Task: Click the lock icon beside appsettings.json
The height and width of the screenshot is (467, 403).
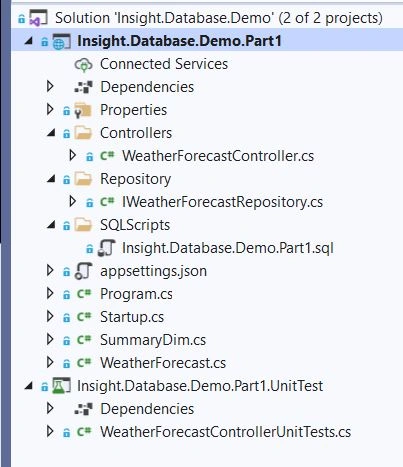Action: (x=67, y=272)
